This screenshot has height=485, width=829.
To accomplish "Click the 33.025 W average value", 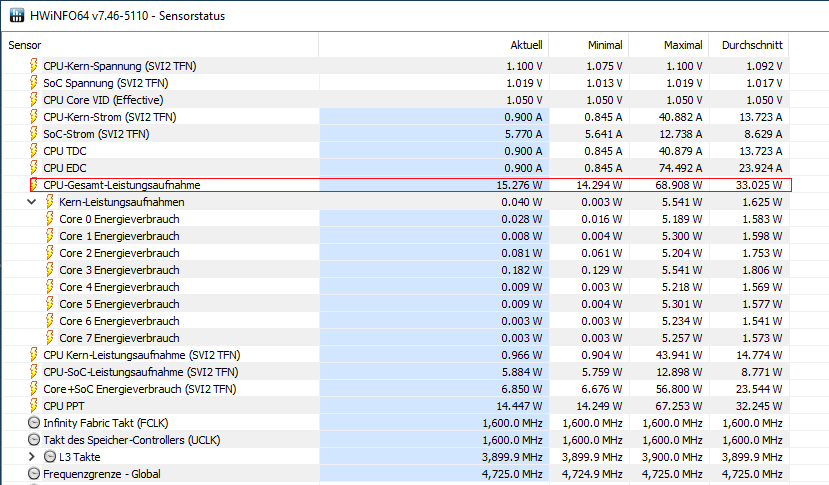I will [759, 185].
